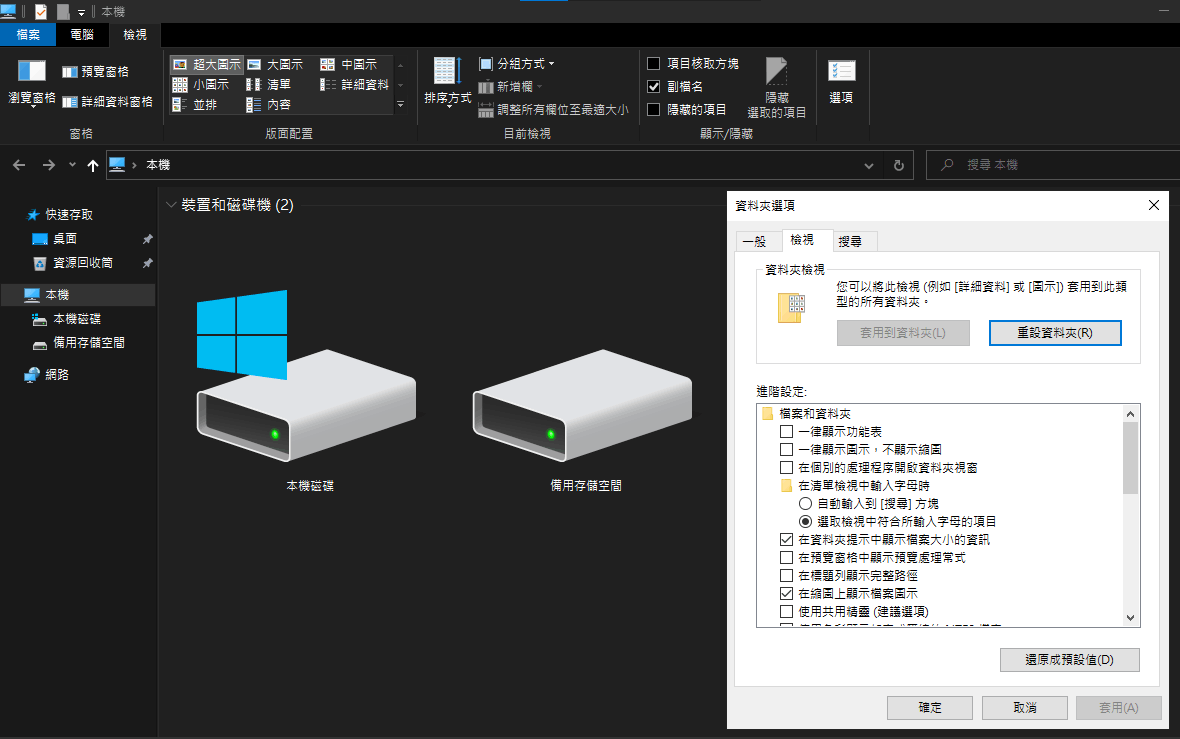1180x739 pixels.
Task: Select 小圖示 small icons layout
Action: [x=200, y=84]
